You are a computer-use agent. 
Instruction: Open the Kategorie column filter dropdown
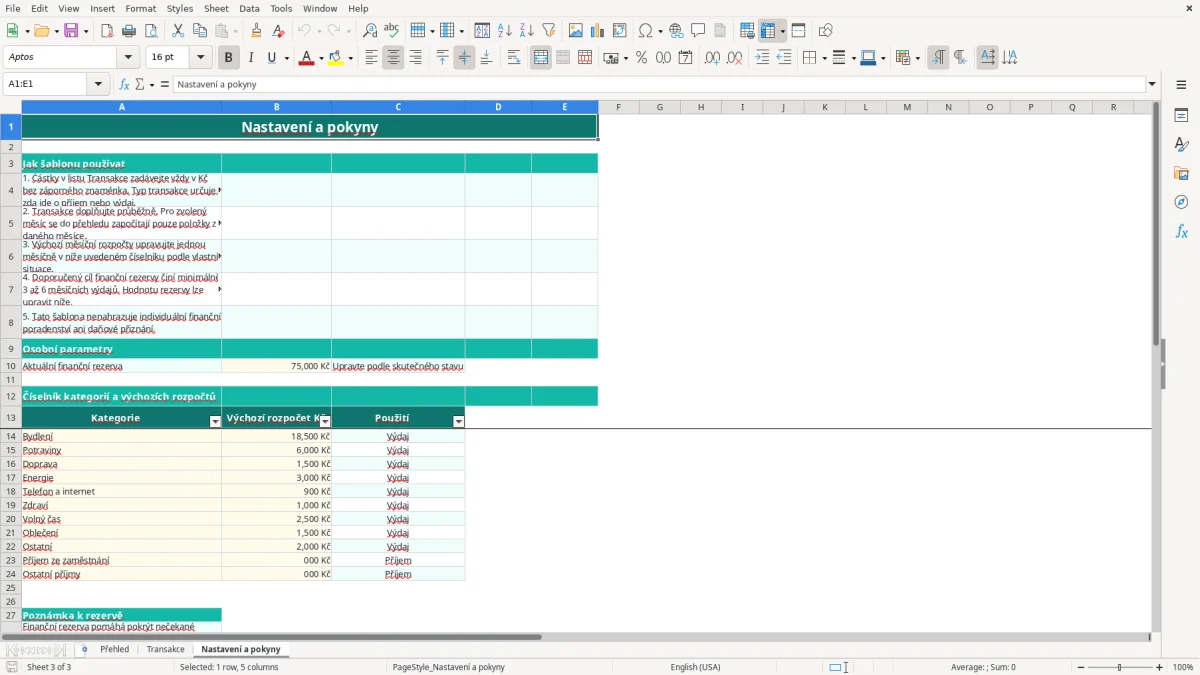[215, 422]
